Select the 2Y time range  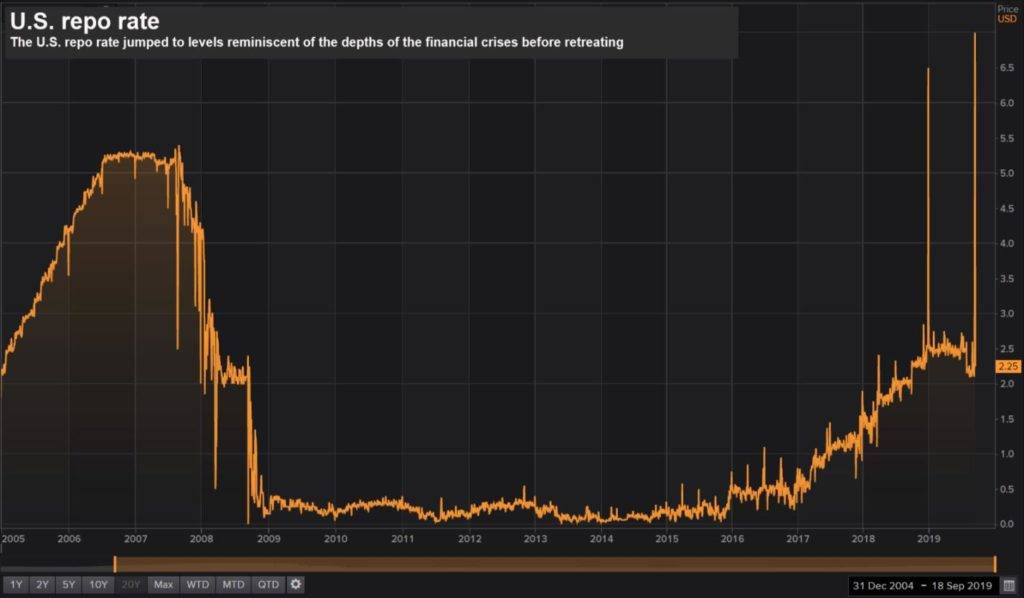(42, 584)
